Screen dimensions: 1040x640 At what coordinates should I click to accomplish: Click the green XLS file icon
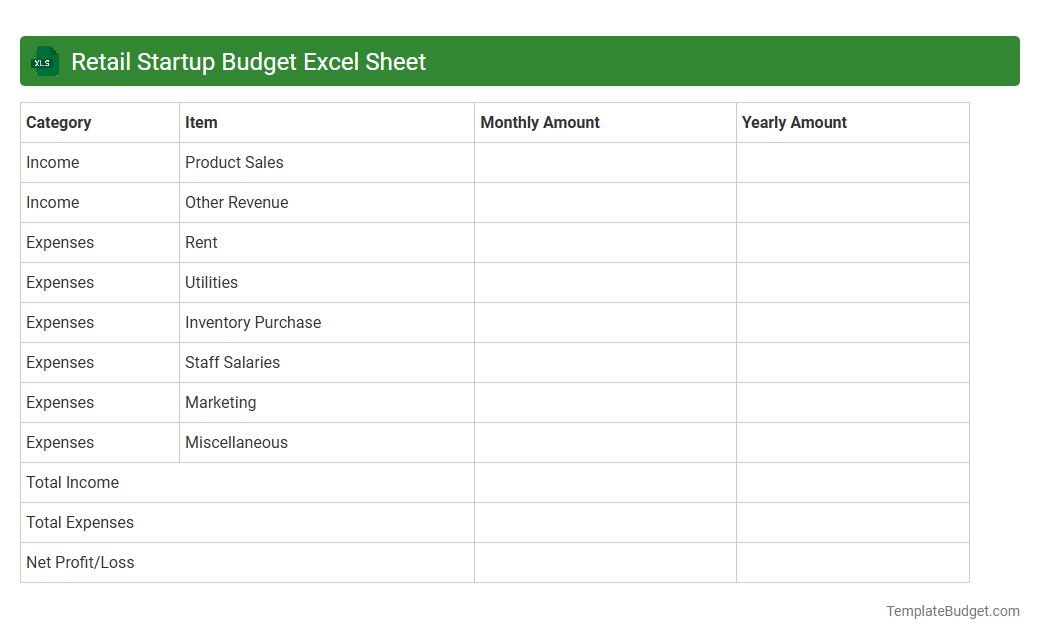(44, 61)
